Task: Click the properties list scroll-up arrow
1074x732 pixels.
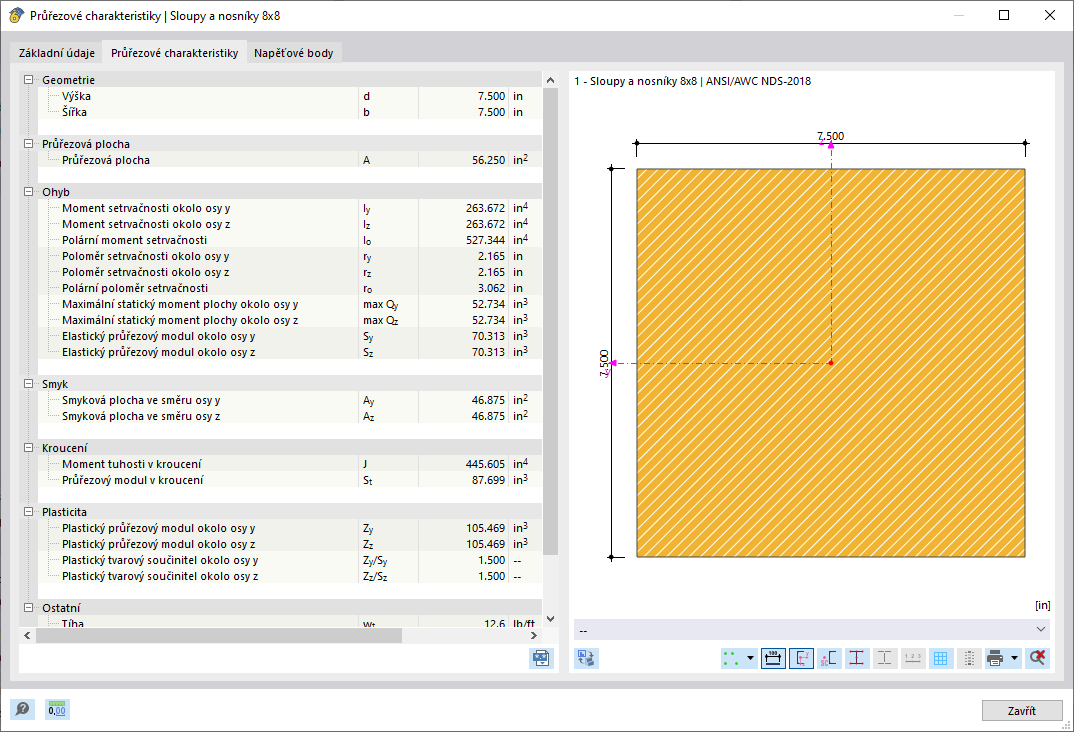Action: [x=550, y=80]
